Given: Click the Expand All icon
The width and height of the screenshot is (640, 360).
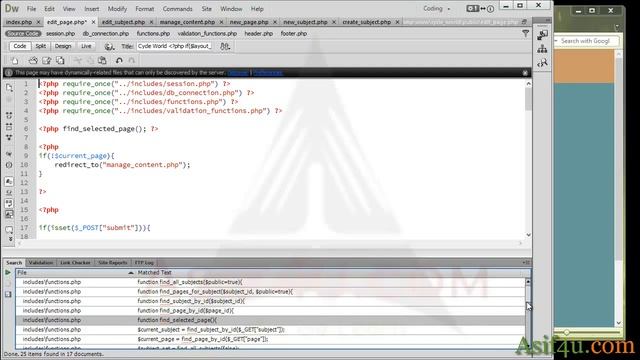Looking at the screenshot, I should [9, 138].
